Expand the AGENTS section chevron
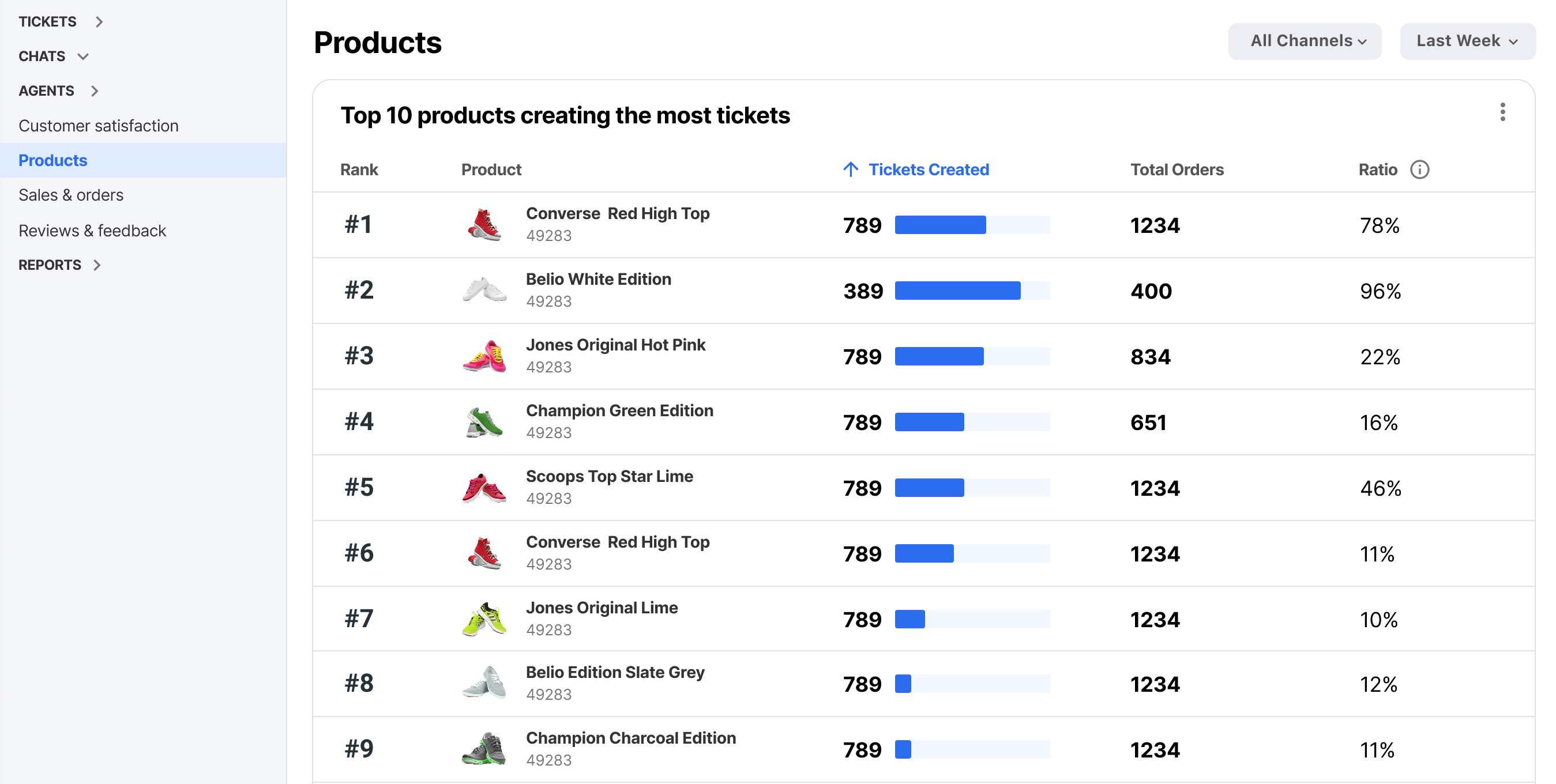 coord(94,91)
